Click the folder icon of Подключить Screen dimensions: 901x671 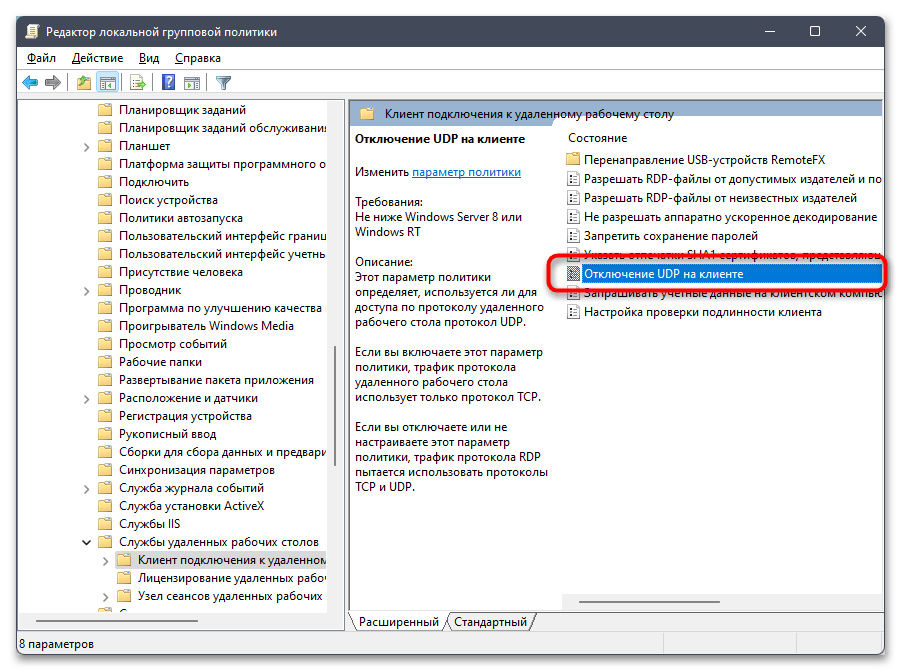105,182
